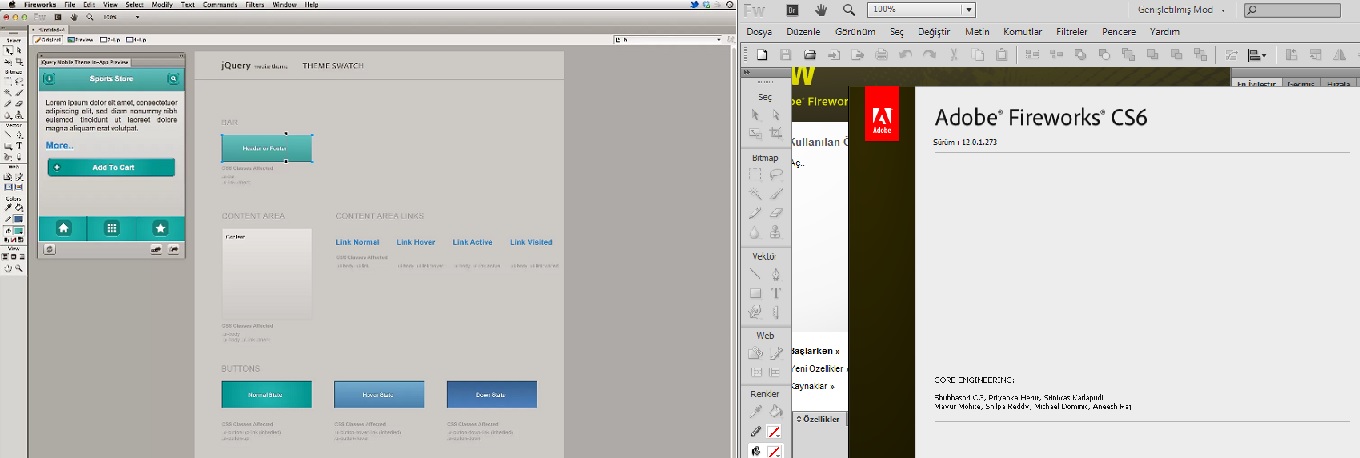Open the Filtreler menu

click(x=1073, y=32)
